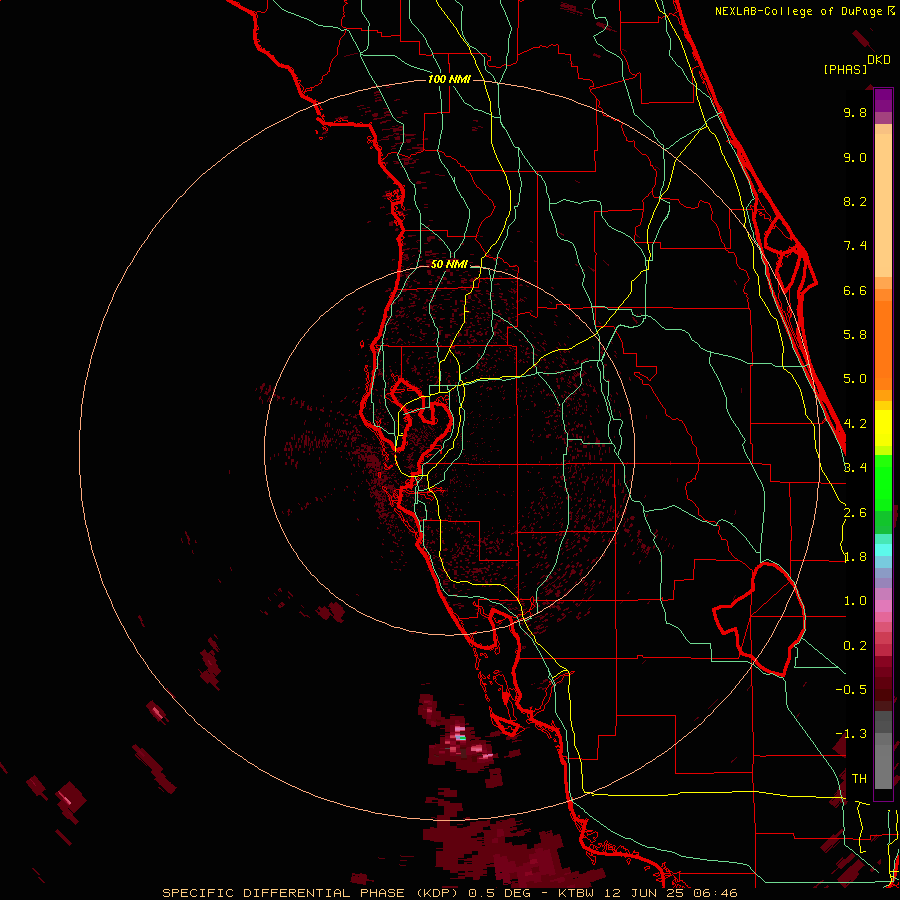900x900 pixels.
Task: Click the 1.0 value on the color scale
Action: click(x=855, y=601)
